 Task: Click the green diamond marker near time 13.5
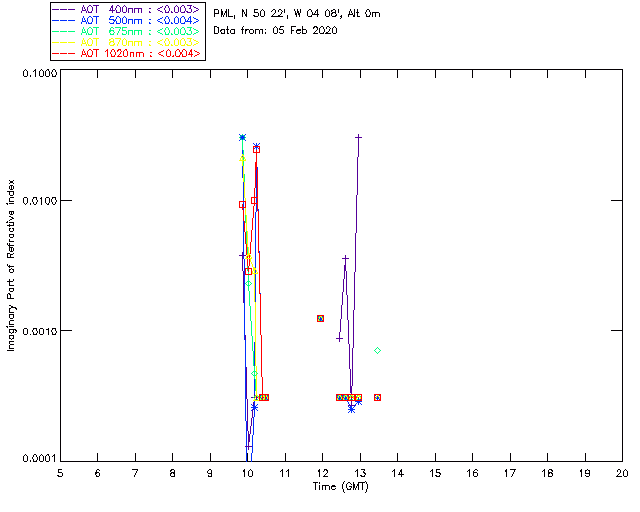point(378,351)
